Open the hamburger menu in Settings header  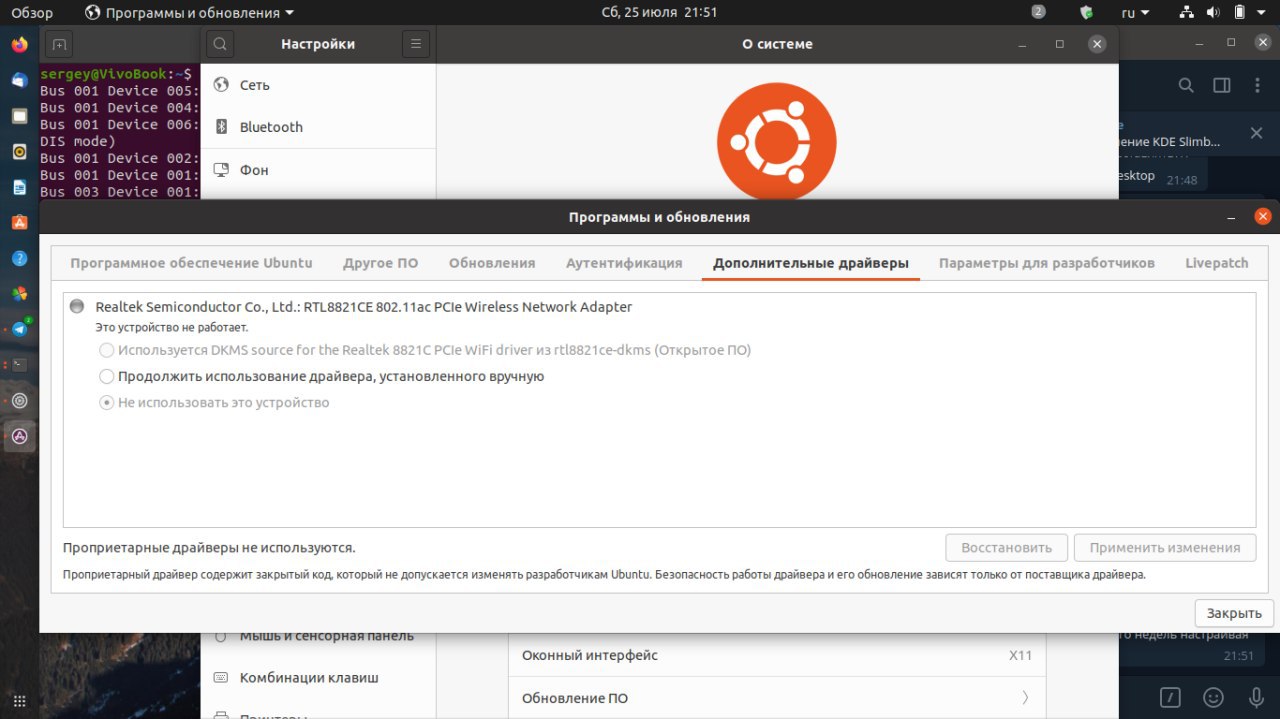pos(416,44)
